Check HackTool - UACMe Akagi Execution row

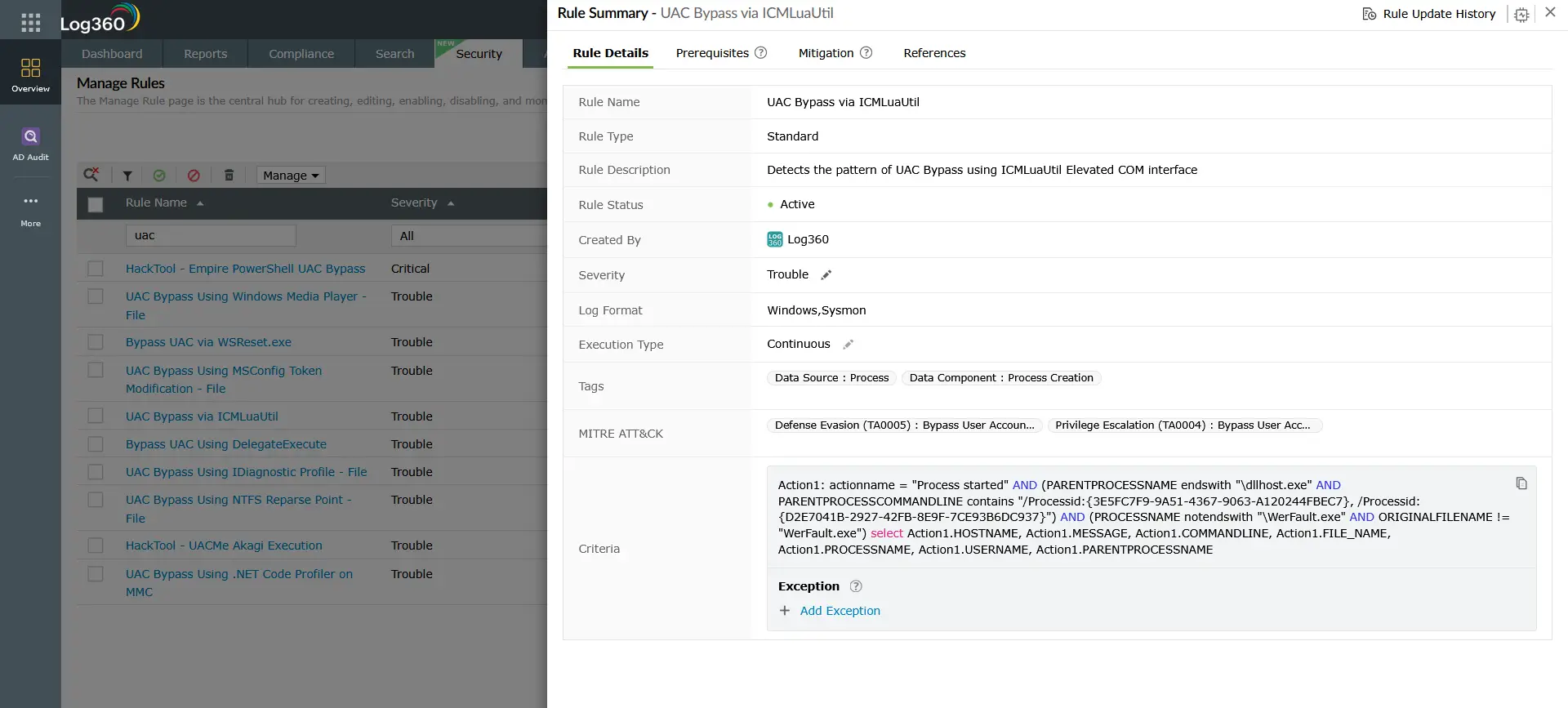[x=96, y=545]
